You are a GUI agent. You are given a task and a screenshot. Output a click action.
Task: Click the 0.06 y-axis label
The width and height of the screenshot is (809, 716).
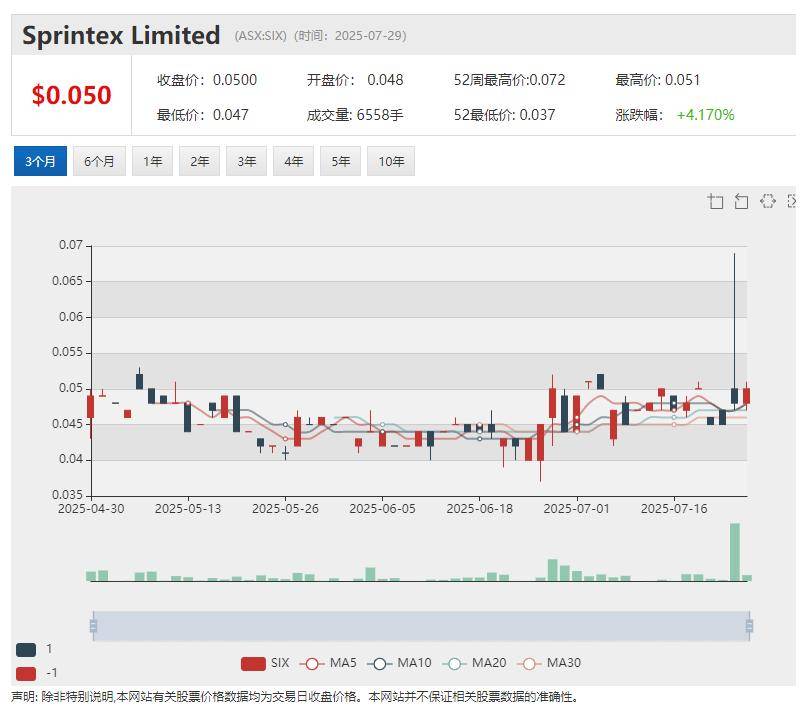[x=71, y=317]
